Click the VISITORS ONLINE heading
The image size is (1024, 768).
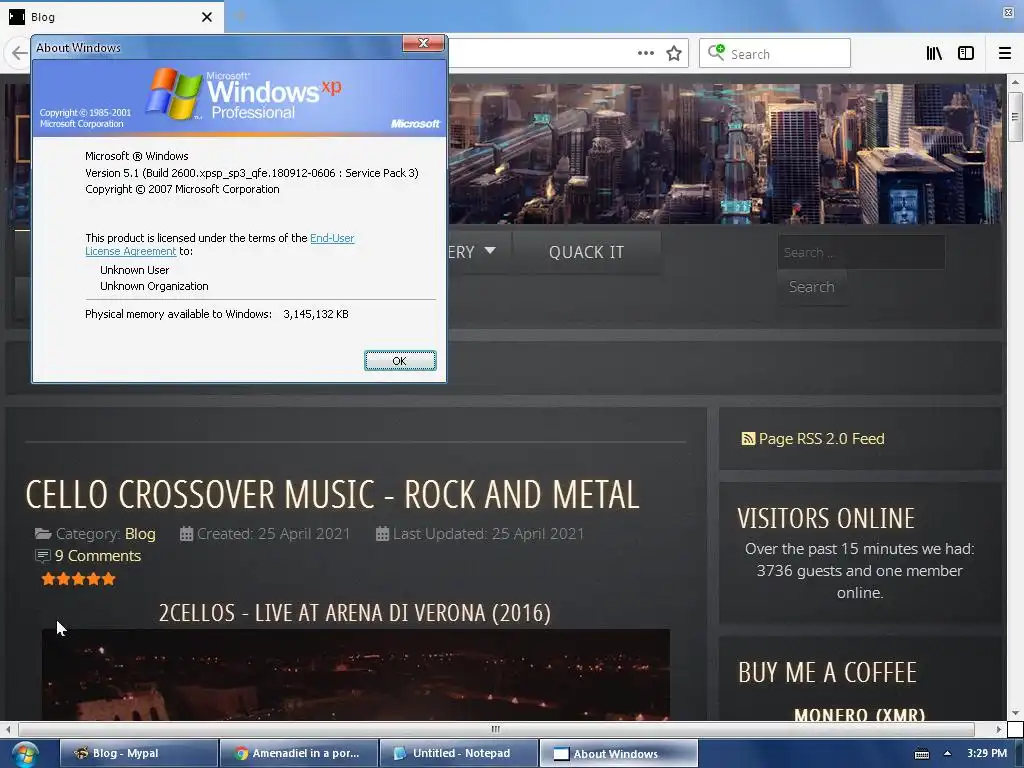[x=826, y=519]
